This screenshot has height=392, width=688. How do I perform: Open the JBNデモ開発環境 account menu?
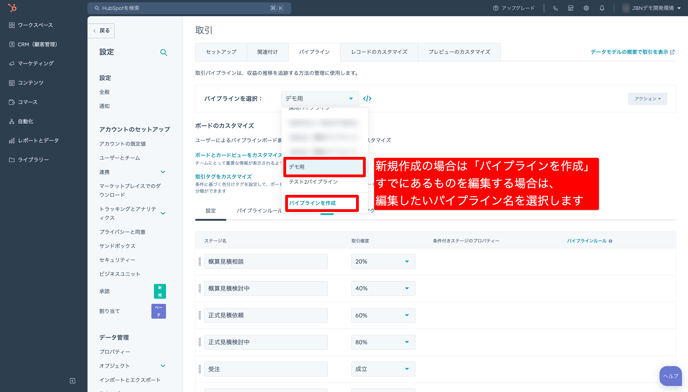click(x=652, y=8)
